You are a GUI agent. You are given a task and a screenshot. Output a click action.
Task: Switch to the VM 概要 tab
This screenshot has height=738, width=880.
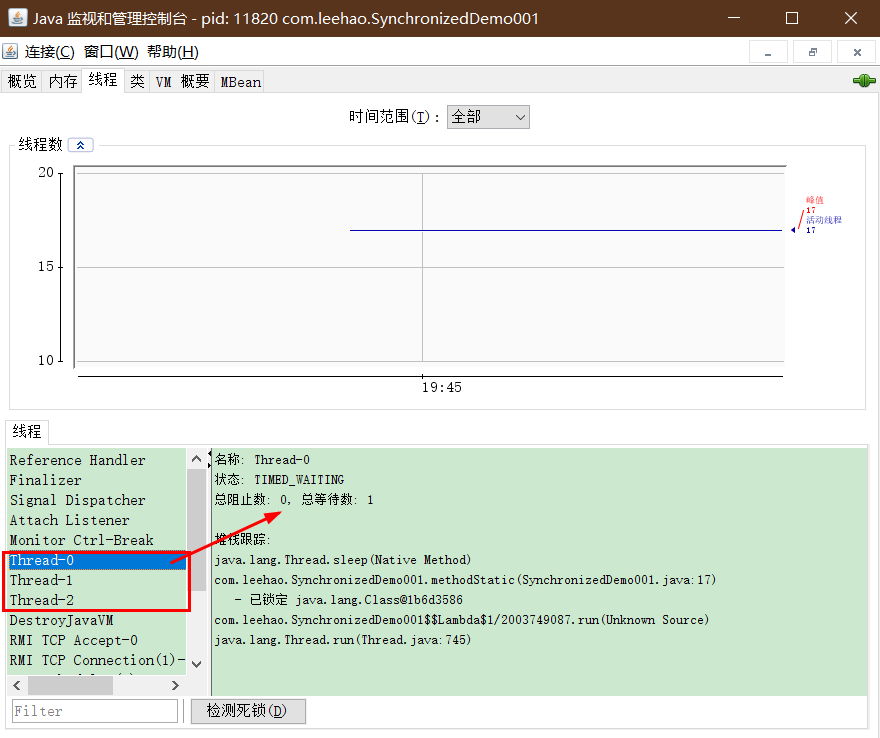182,82
